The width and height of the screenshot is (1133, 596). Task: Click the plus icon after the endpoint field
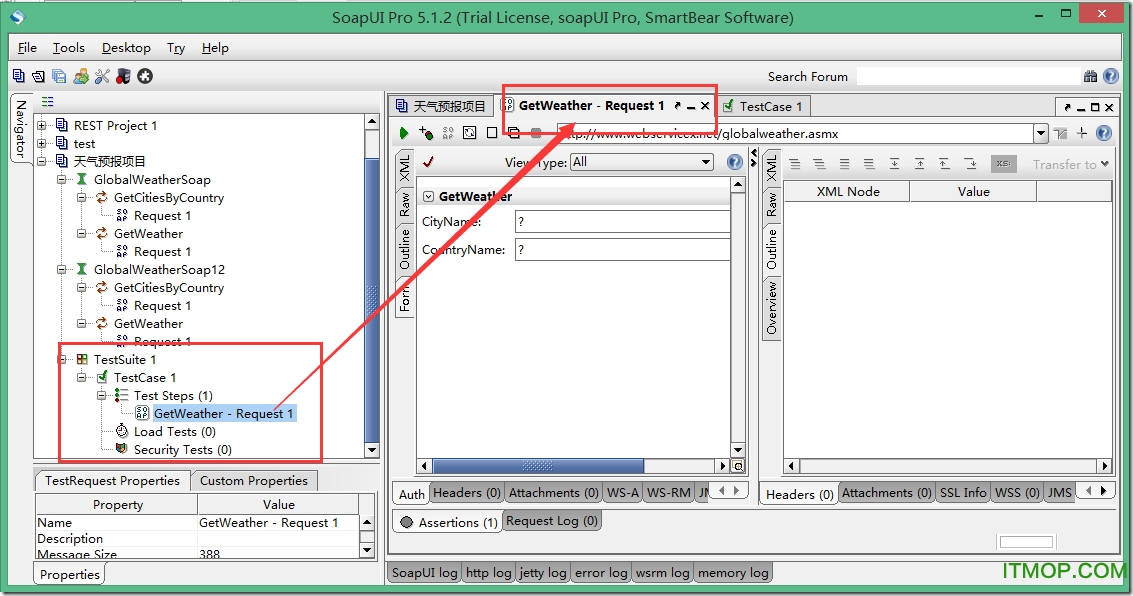coord(1082,133)
